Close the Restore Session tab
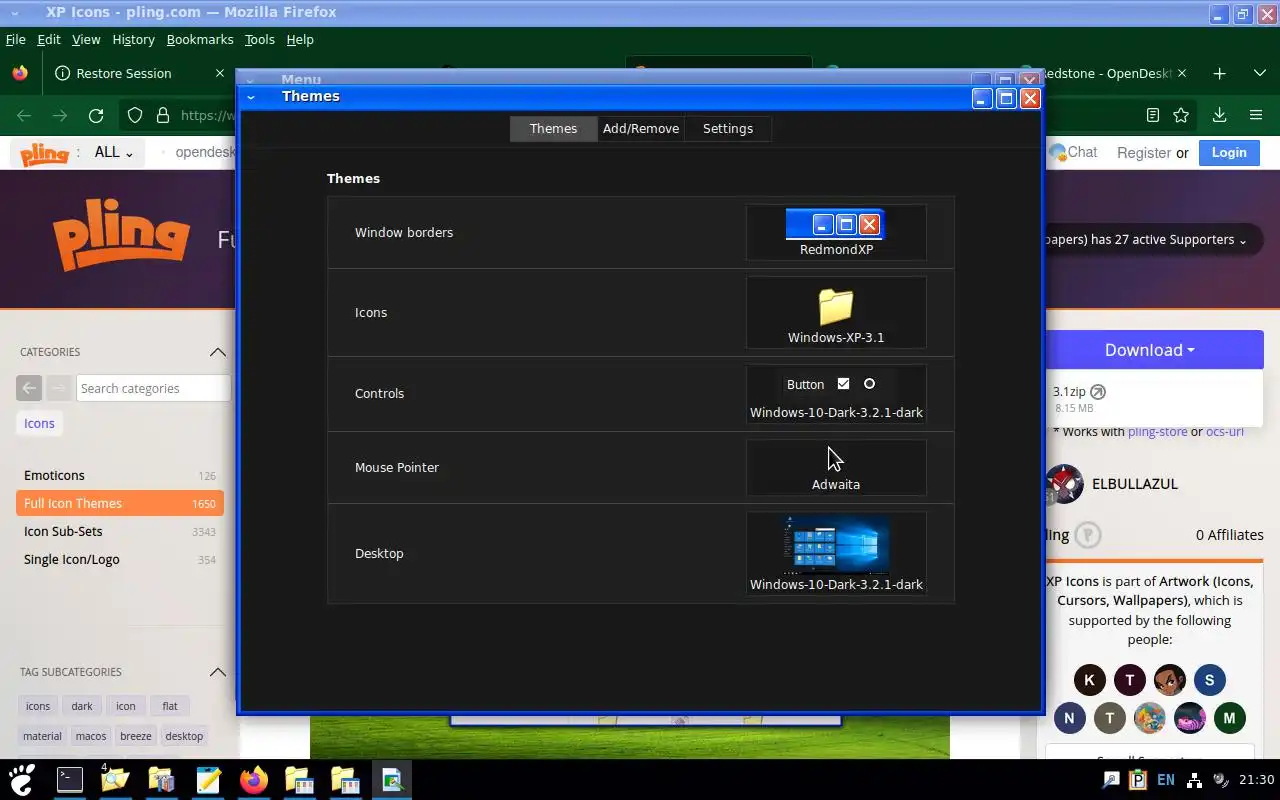Screen dimensions: 1280x800 pos(220,73)
